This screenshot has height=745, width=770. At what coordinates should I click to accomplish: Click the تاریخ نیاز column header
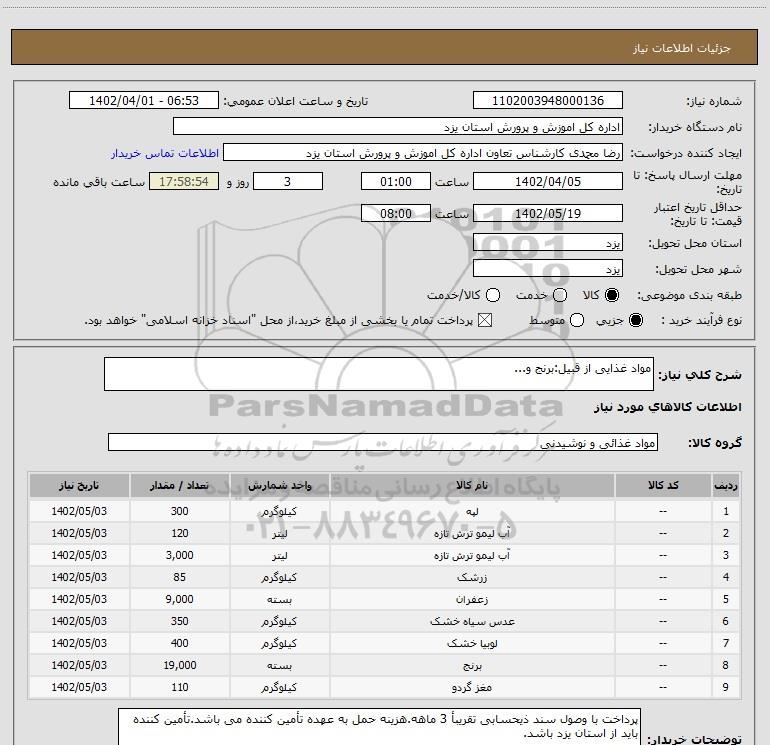pyautogui.click(x=79, y=486)
